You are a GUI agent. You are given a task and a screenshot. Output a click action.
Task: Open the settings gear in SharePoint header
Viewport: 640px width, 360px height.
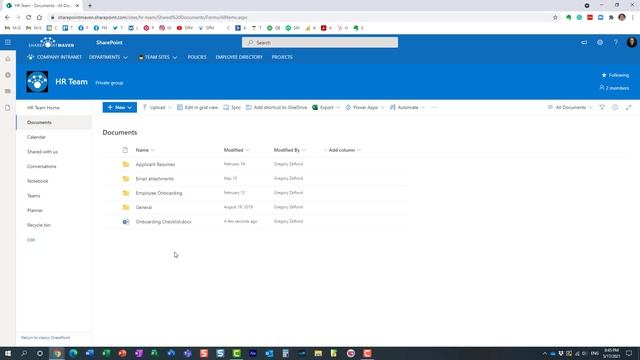pos(600,42)
